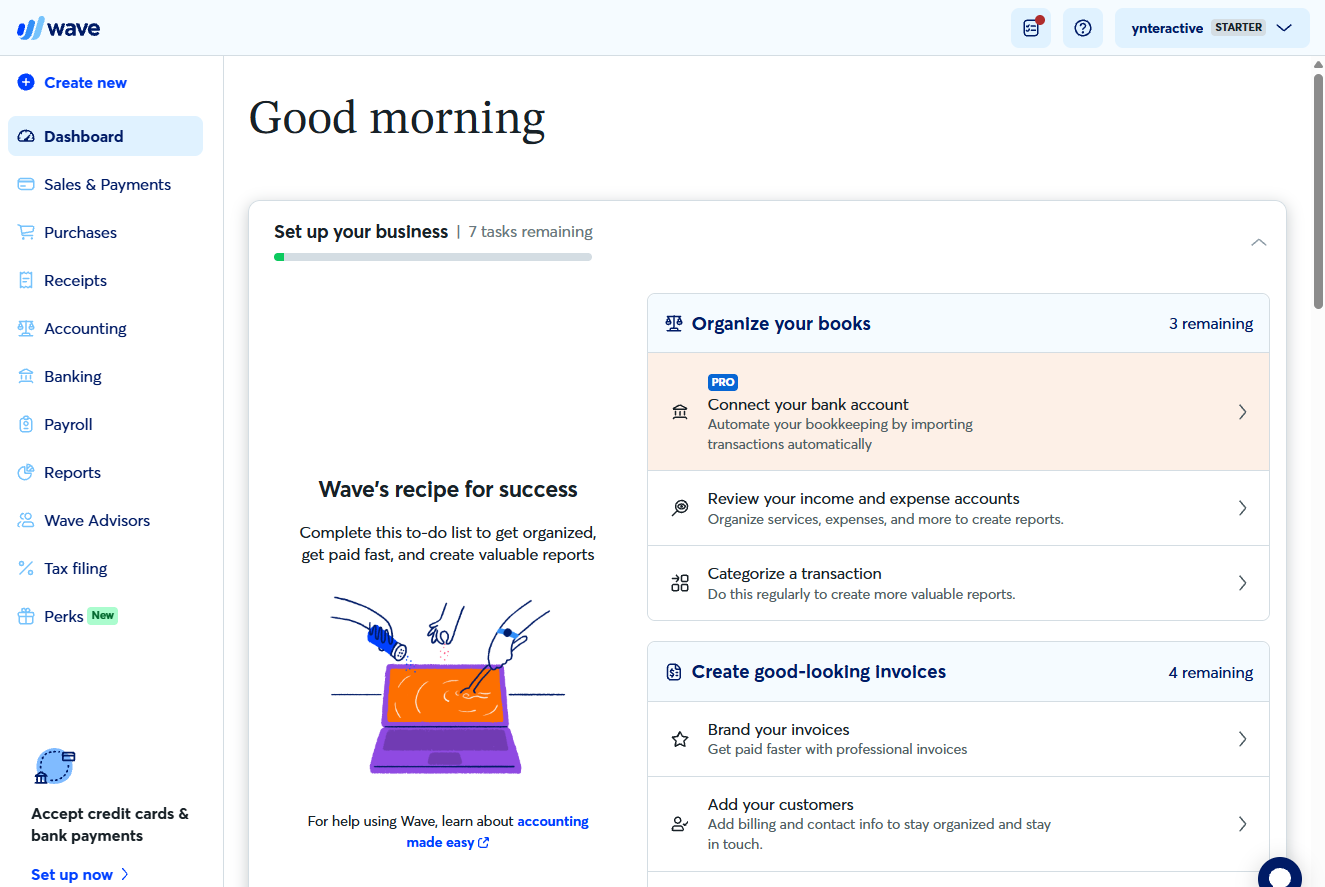The height and width of the screenshot is (887, 1325).
Task: Click the Accounting scales icon in the sidebar
Action: [x=26, y=329]
